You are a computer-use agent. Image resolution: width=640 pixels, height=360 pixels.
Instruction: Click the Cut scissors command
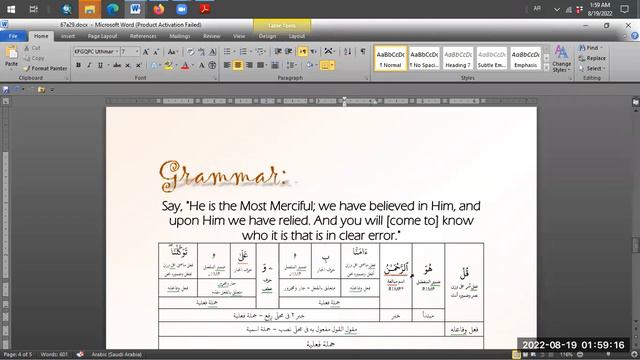point(33,48)
